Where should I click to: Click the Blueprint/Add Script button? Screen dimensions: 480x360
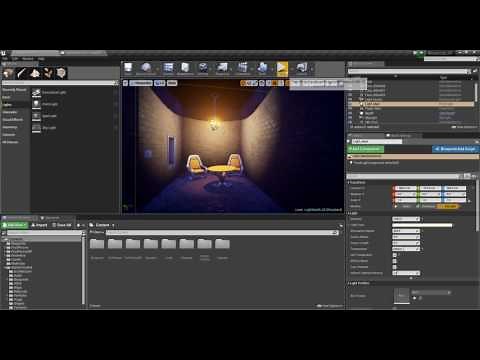[455, 149]
